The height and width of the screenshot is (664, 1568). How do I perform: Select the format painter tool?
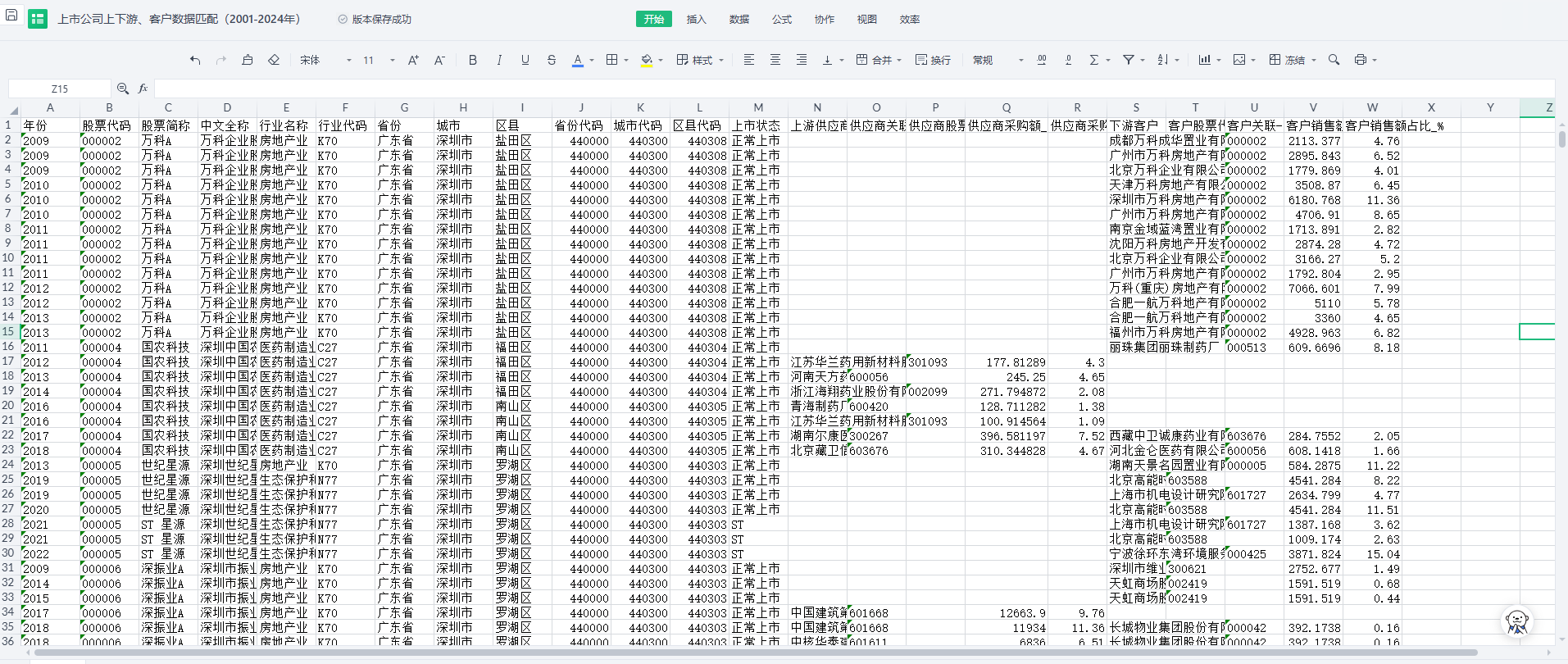point(248,60)
